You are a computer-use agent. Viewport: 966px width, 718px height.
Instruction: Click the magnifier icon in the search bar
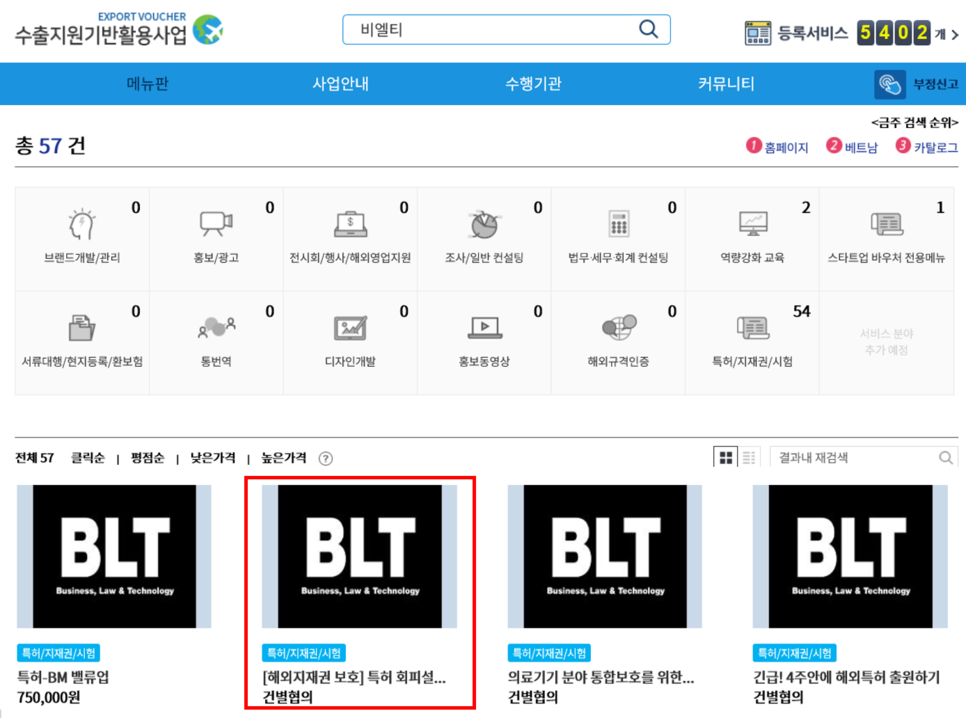coord(648,29)
